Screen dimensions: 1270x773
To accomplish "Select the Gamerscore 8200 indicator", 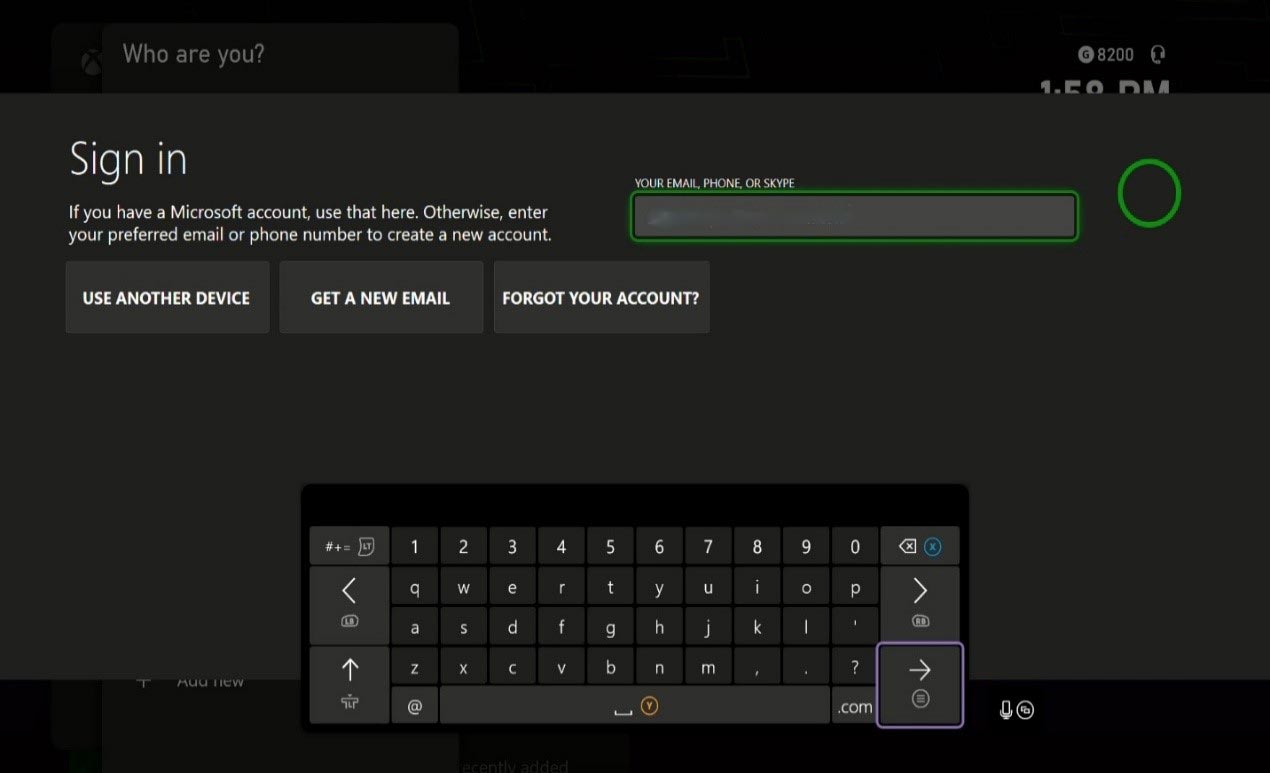I will coord(1106,55).
